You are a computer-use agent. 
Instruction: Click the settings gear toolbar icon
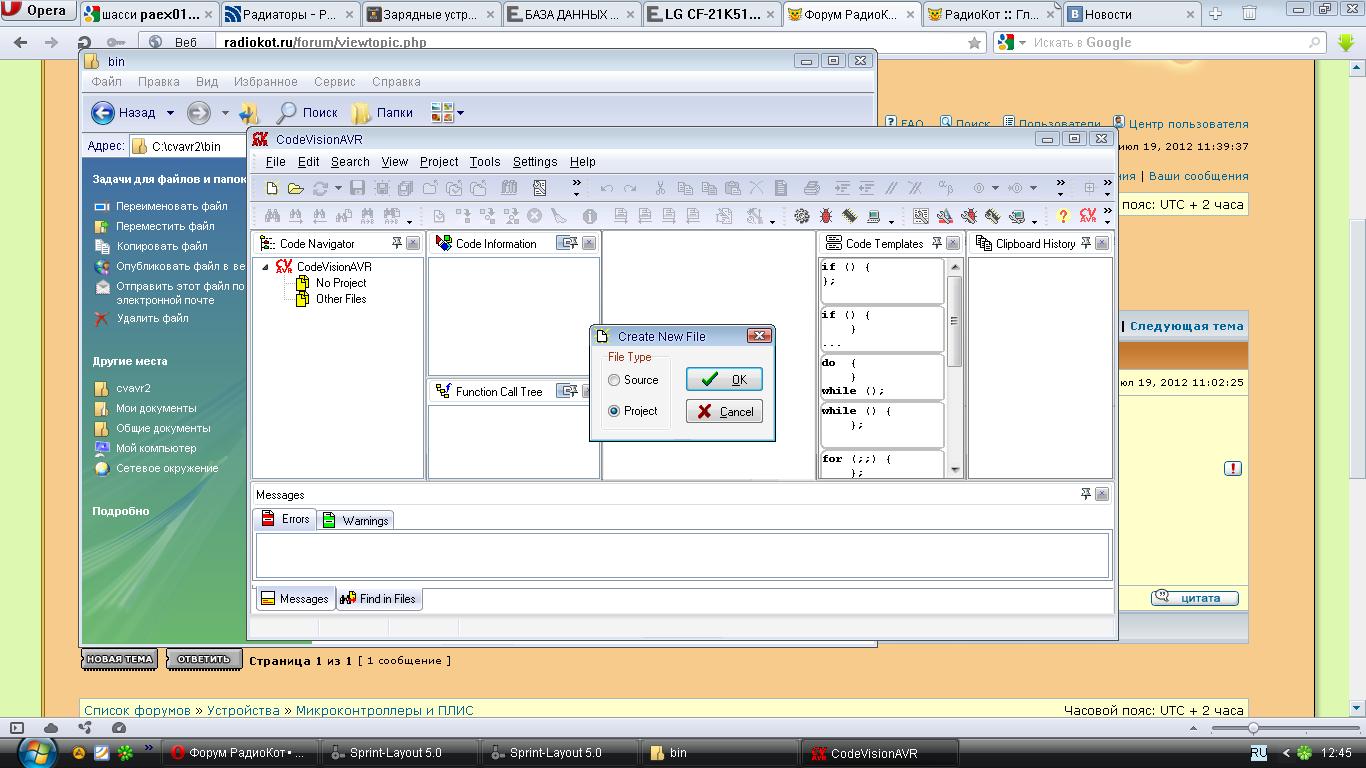802,216
